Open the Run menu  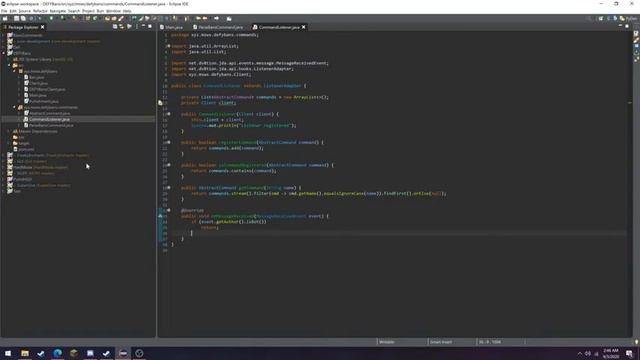pyautogui.click(x=100, y=11)
